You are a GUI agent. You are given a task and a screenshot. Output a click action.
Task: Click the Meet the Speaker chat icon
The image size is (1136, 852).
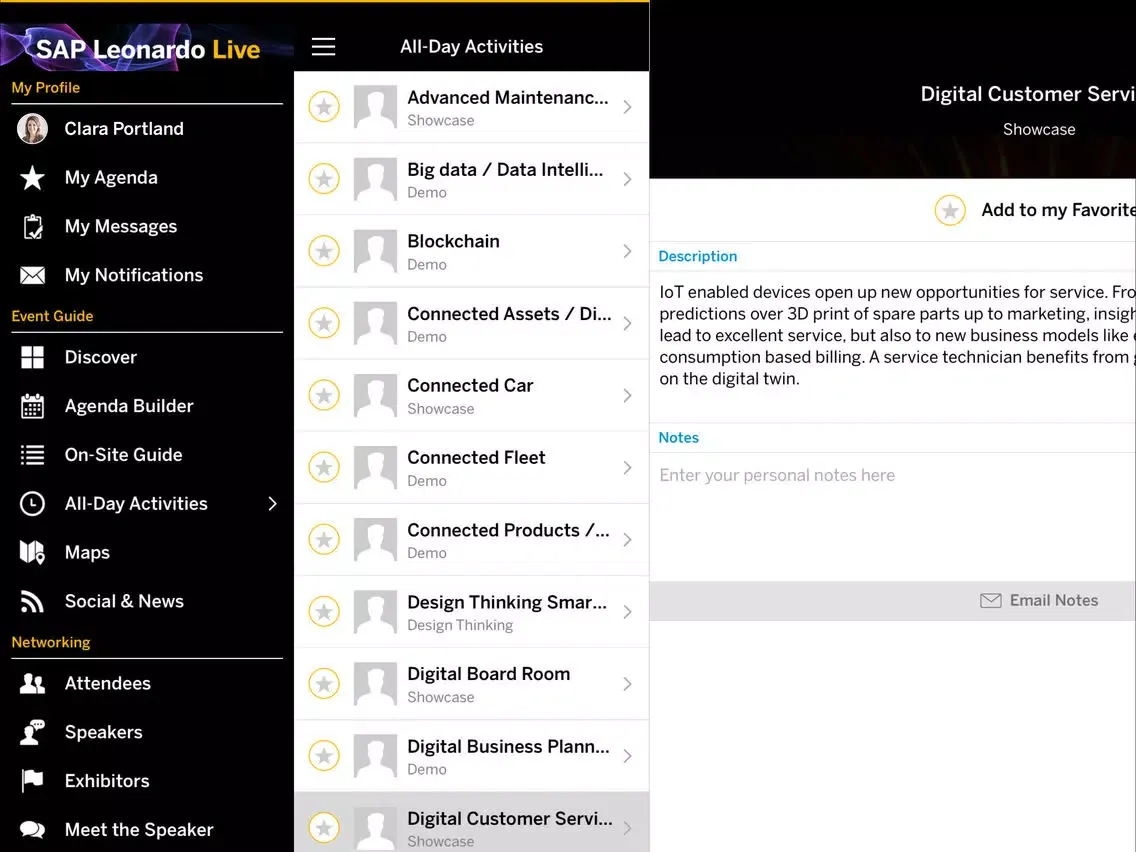(x=32, y=830)
